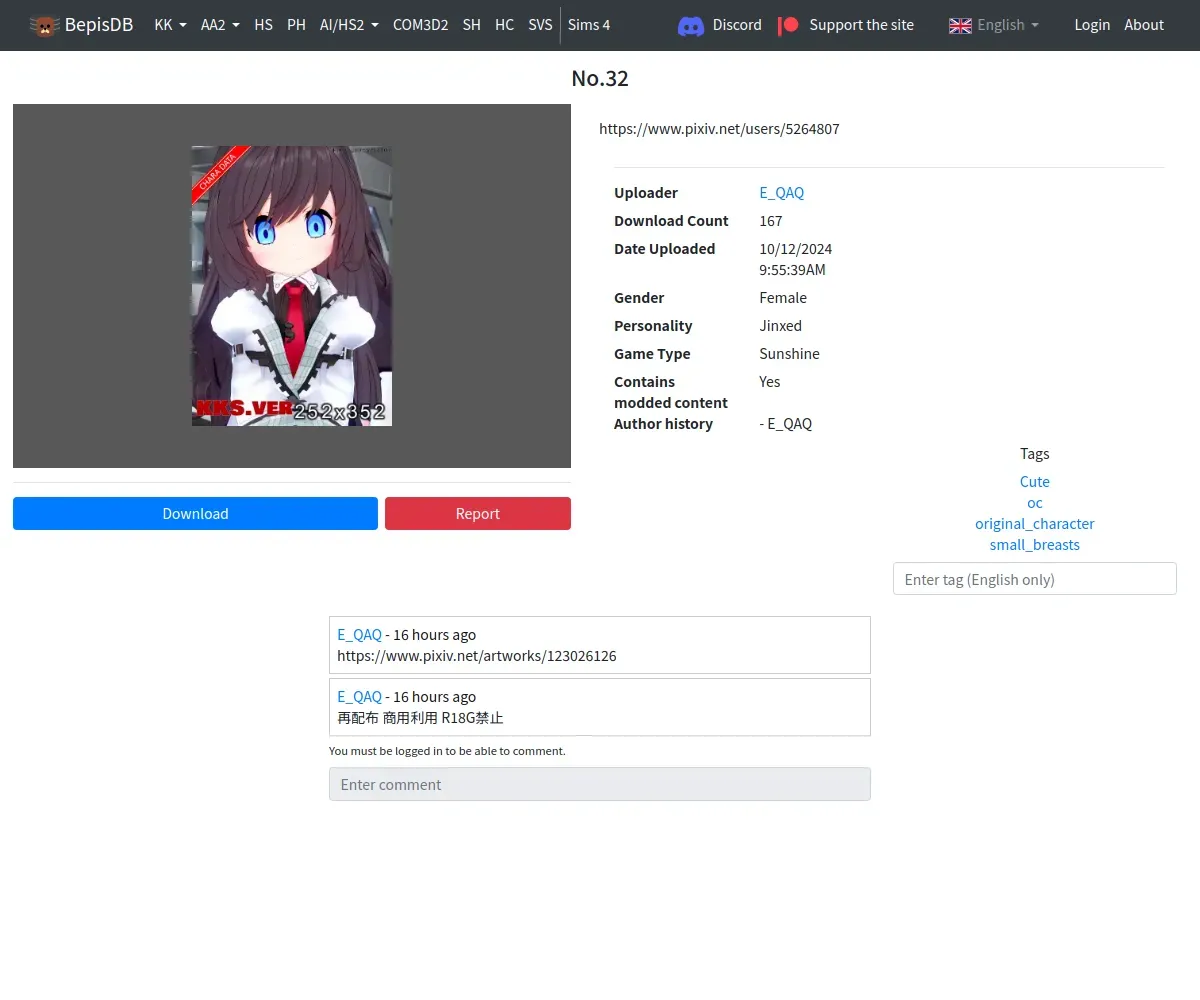Expand the AA2 dropdown menu
The height and width of the screenshot is (1000, 1200).
click(x=220, y=25)
